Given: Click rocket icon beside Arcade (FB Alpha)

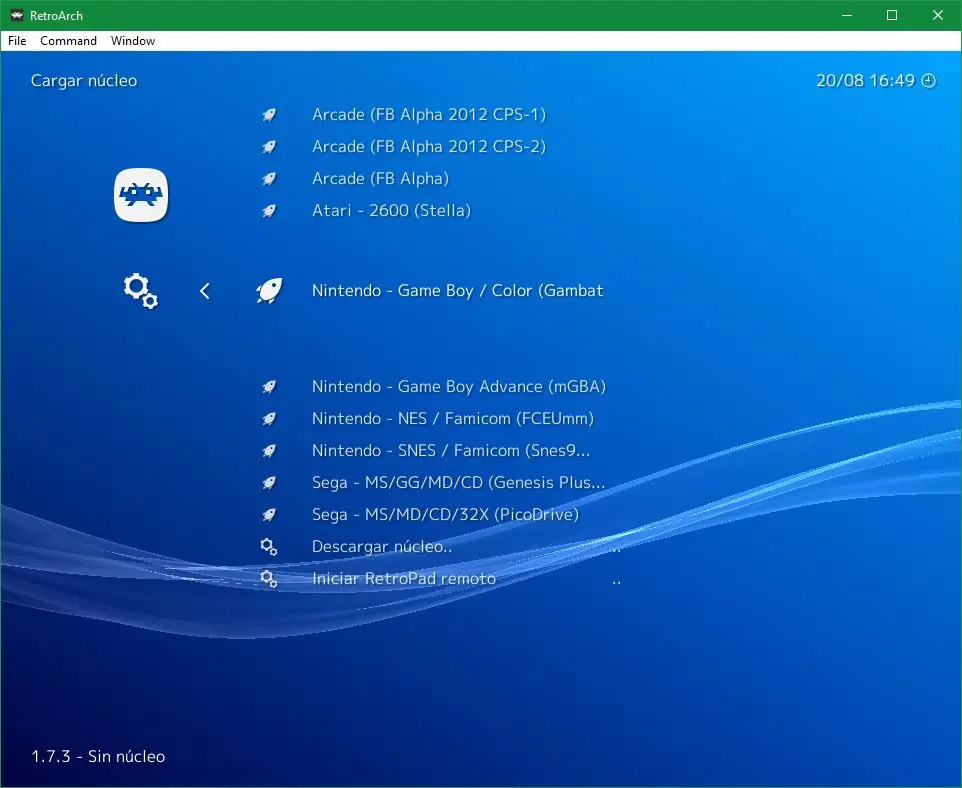Looking at the screenshot, I should 269,179.
